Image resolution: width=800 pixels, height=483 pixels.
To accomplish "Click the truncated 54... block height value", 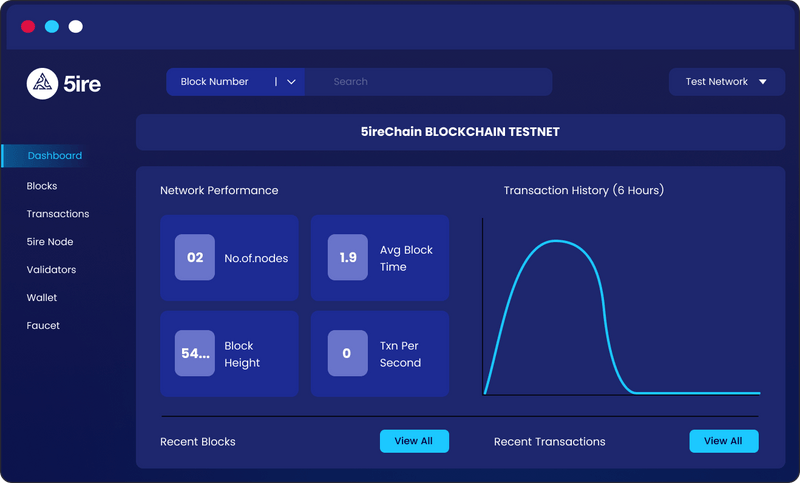I will pyautogui.click(x=195, y=353).
